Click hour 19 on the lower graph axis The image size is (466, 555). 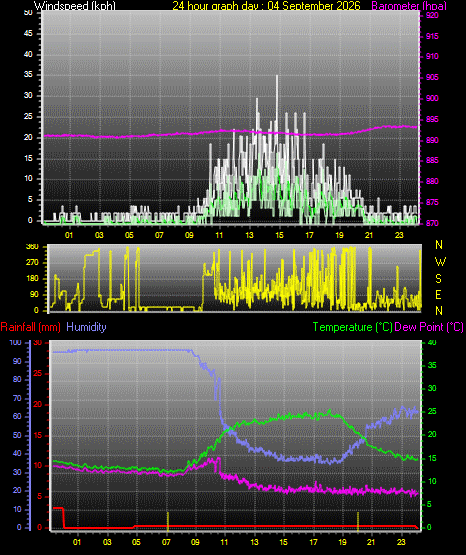[342, 542]
